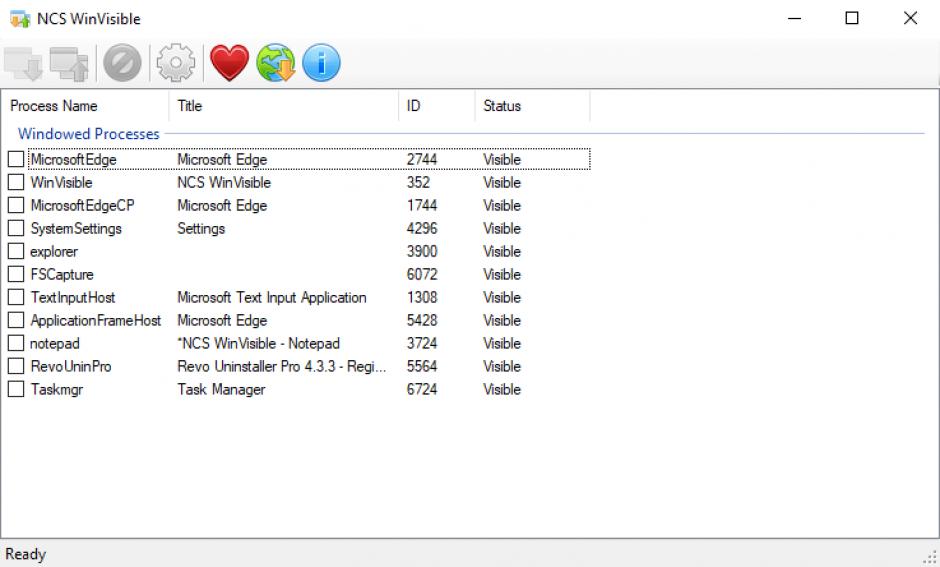Screen dimensions: 940x567
Task: Click ID 6072 of FSCapture
Action: point(422,274)
